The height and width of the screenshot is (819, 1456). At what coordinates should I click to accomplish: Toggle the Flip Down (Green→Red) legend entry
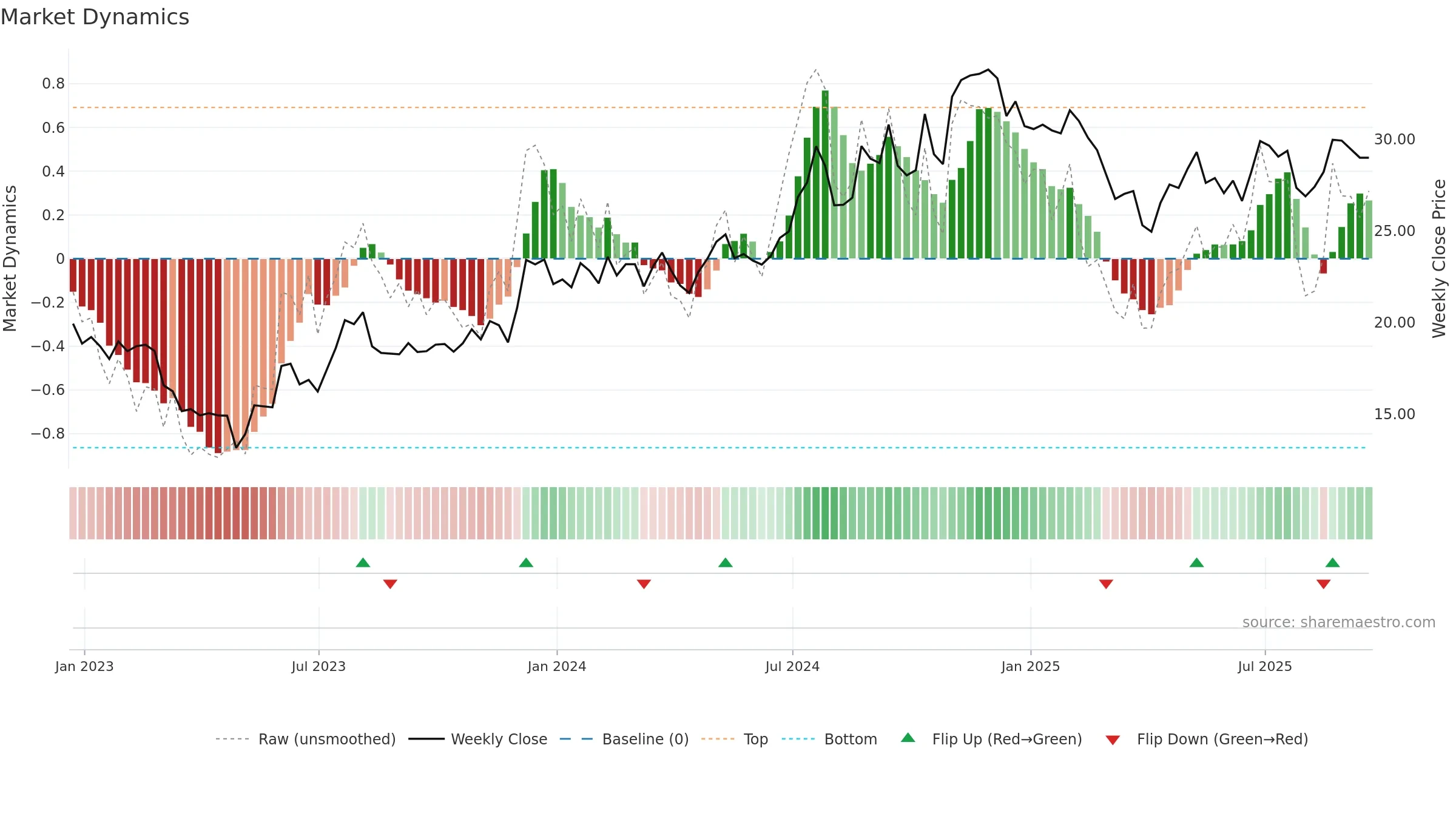pyautogui.click(x=1207, y=739)
